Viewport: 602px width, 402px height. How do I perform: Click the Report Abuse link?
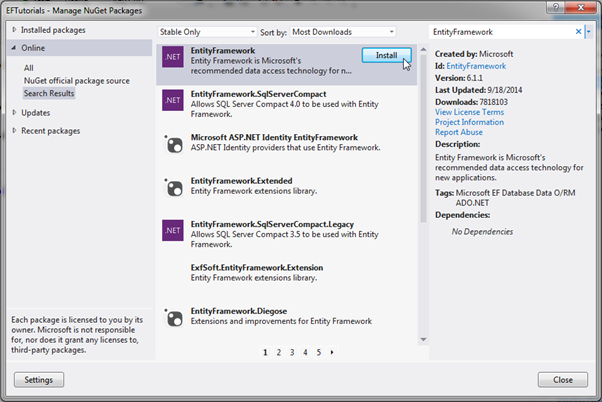pyautogui.click(x=459, y=132)
